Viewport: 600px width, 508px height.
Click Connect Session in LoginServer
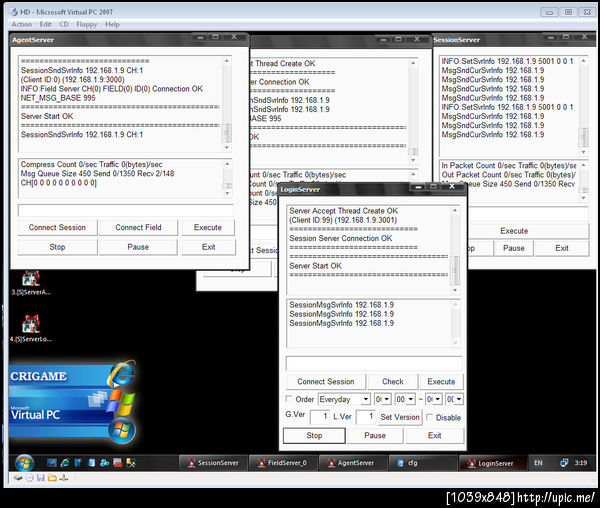pyautogui.click(x=326, y=382)
